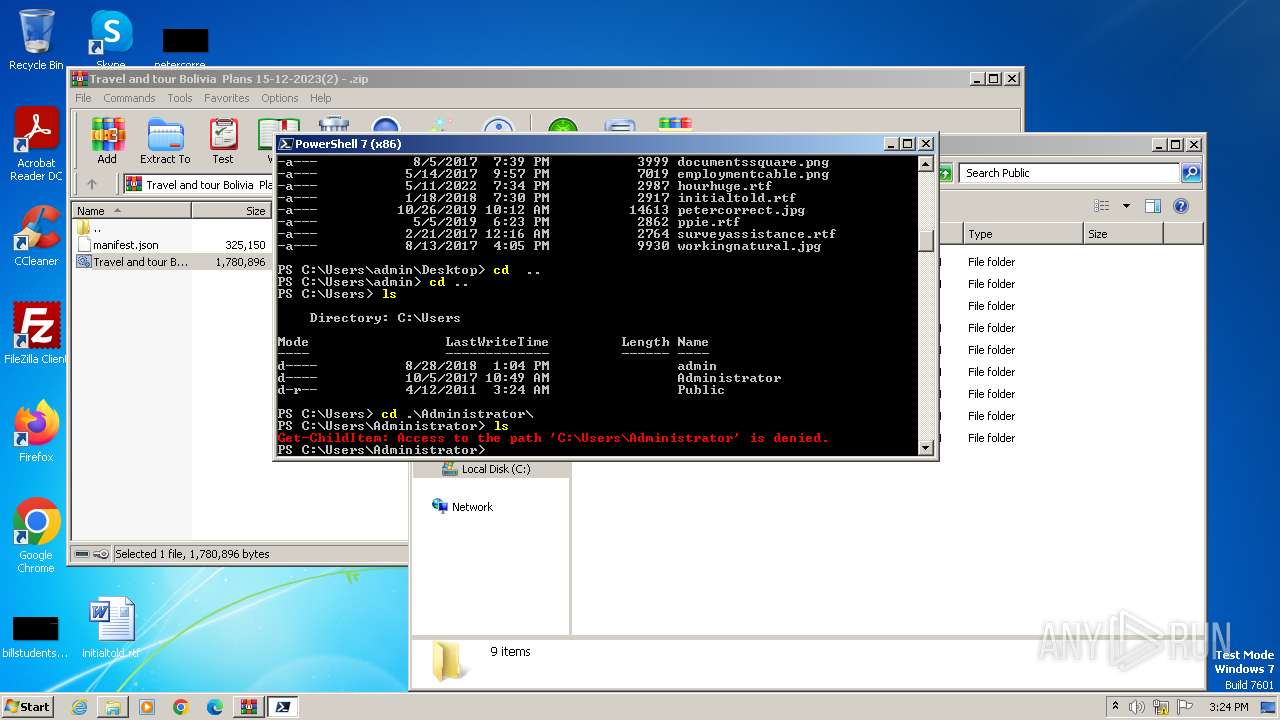Click the change view icon in Explorer
1280x720 pixels.
[x=1102, y=206]
